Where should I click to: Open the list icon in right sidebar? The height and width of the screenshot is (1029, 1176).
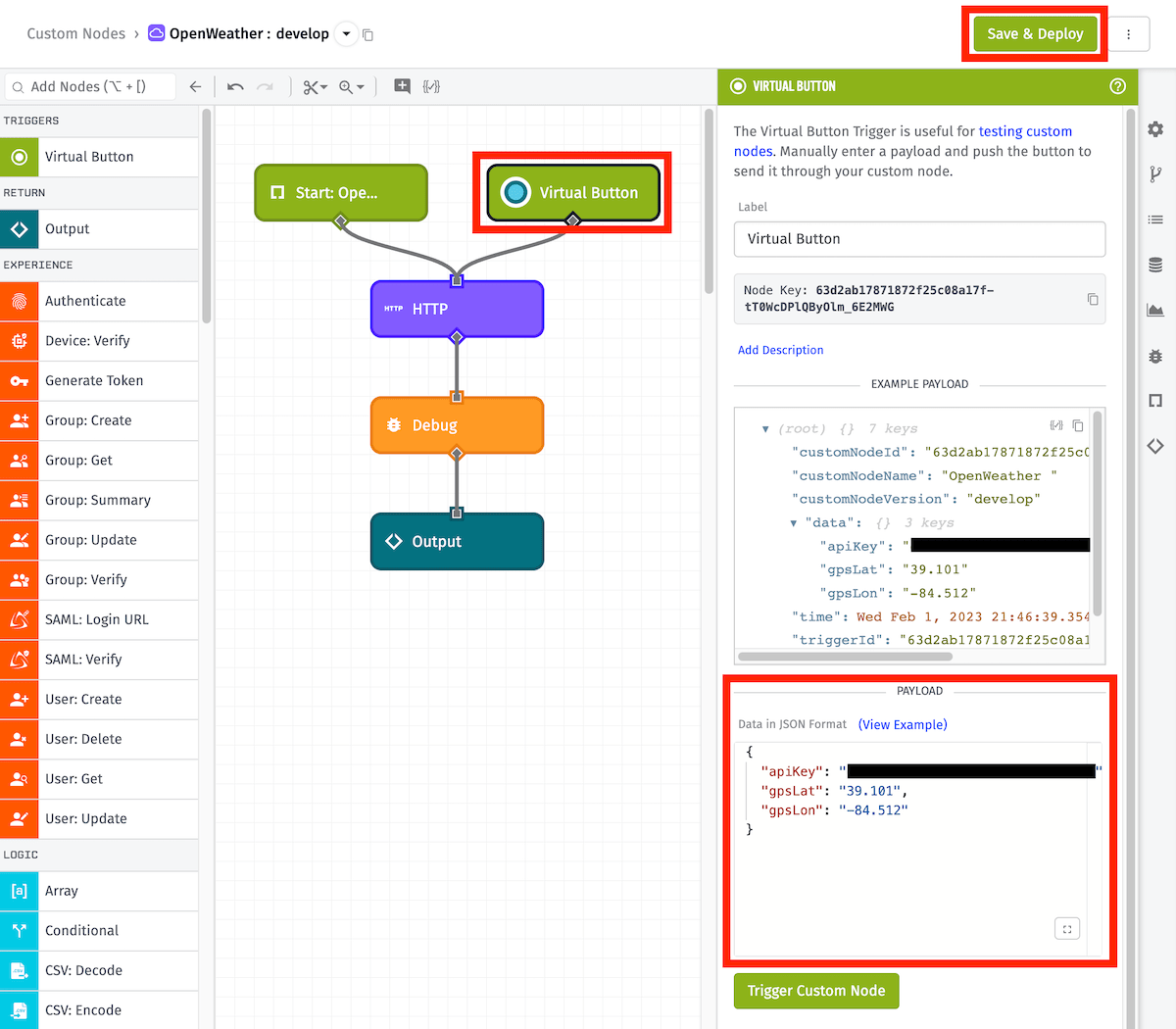1155,220
